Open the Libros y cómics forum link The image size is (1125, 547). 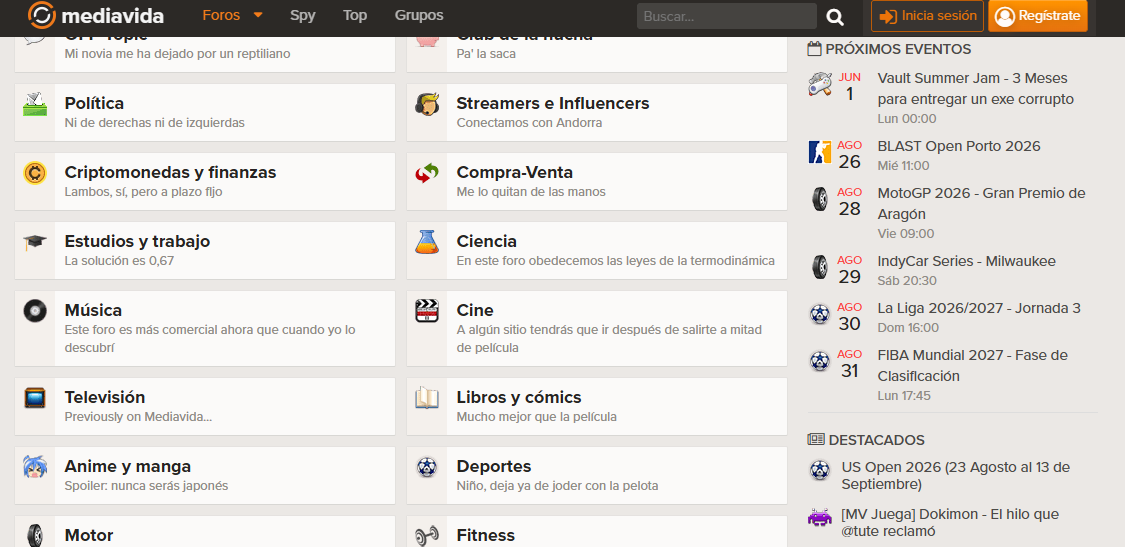pyautogui.click(x=519, y=397)
